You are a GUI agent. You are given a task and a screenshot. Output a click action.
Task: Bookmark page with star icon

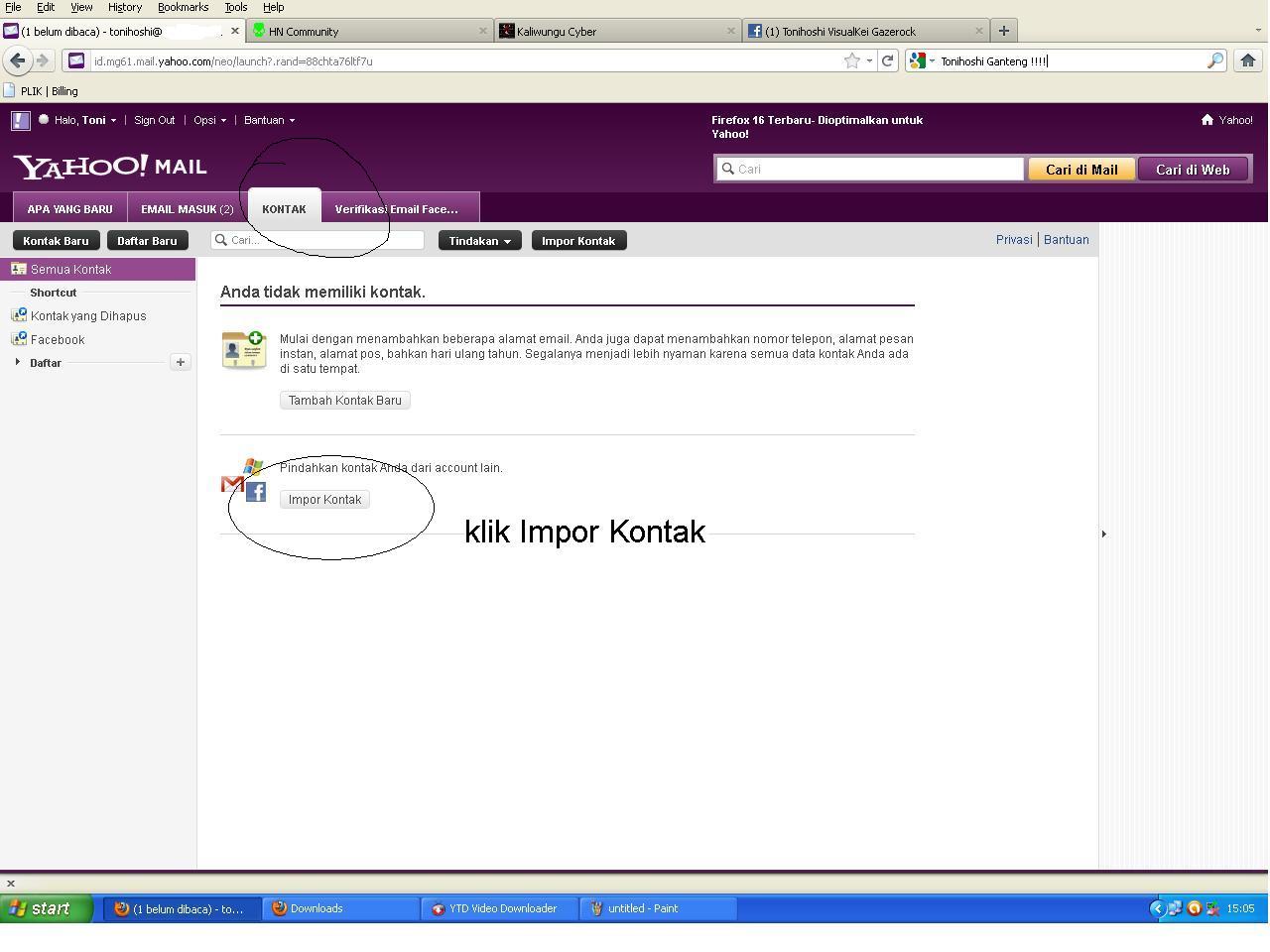(851, 60)
